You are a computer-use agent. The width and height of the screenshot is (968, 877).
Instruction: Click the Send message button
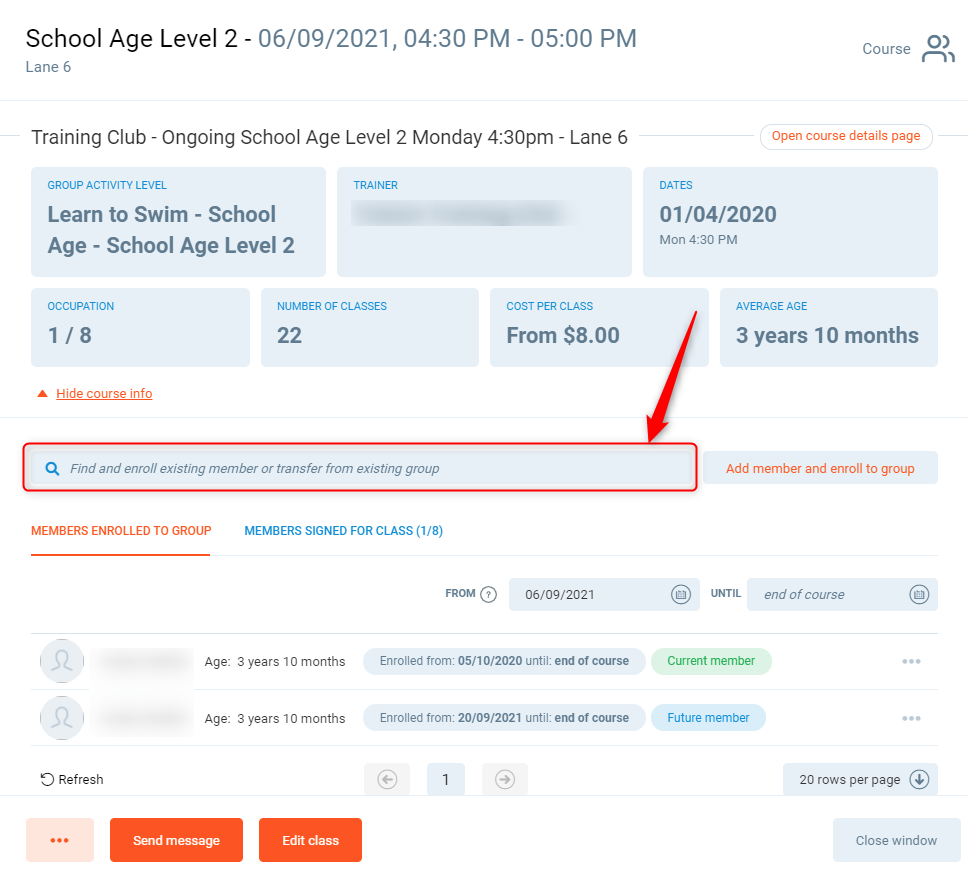[176, 840]
